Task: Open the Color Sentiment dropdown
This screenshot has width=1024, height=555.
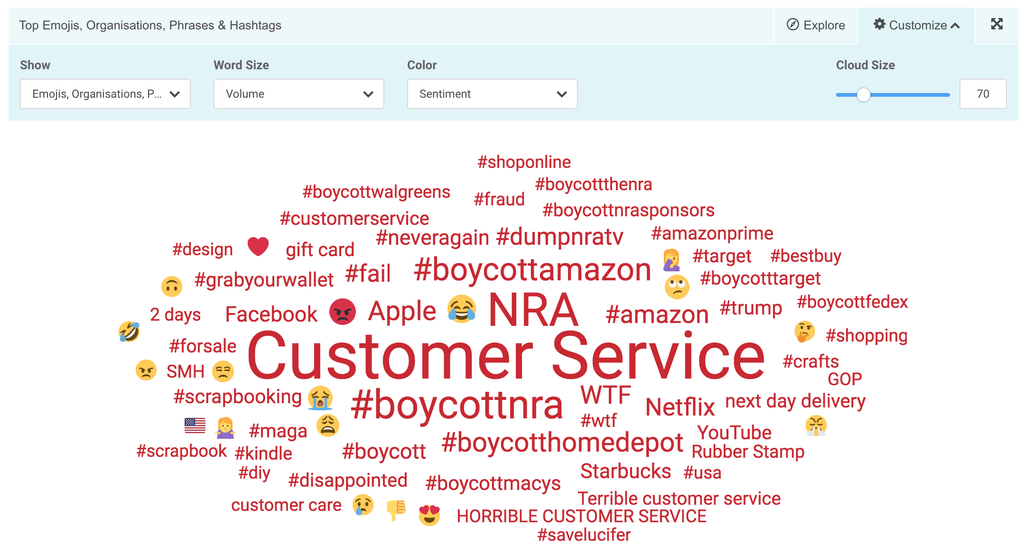Action: (x=492, y=94)
